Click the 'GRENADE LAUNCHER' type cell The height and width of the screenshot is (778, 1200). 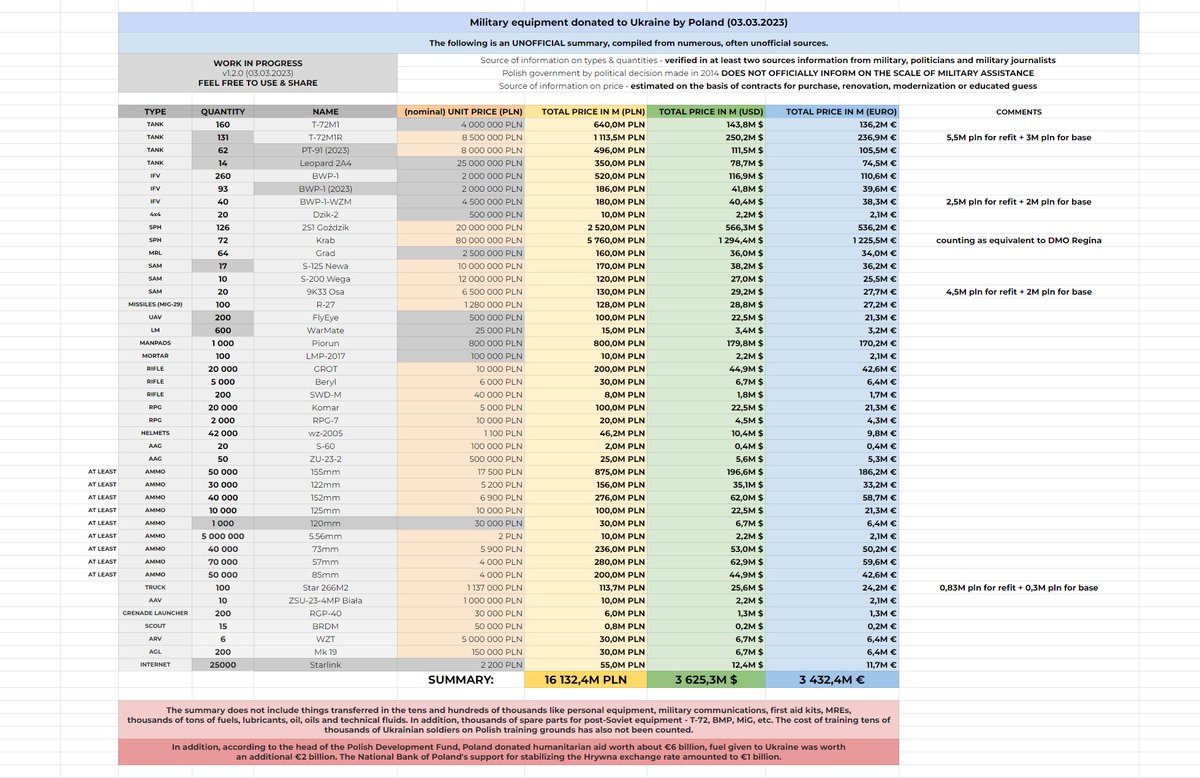pos(155,612)
